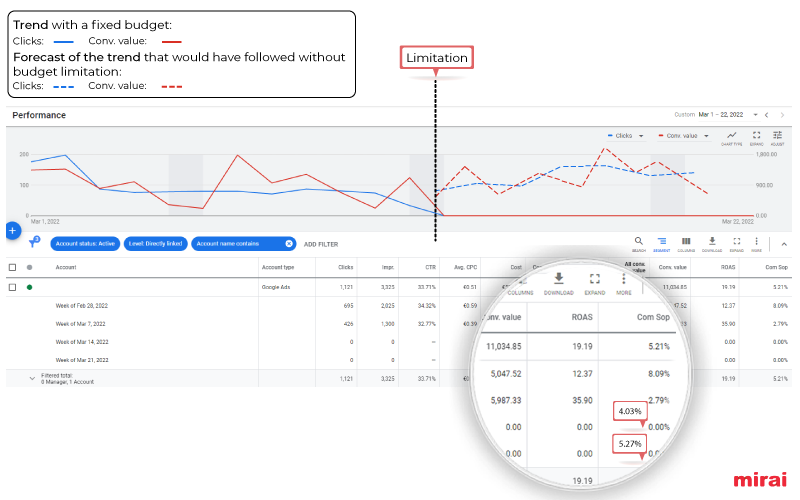Screen dimensions: 800x500
Task: Click the blue plus floating button
Action: tap(13, 231)
